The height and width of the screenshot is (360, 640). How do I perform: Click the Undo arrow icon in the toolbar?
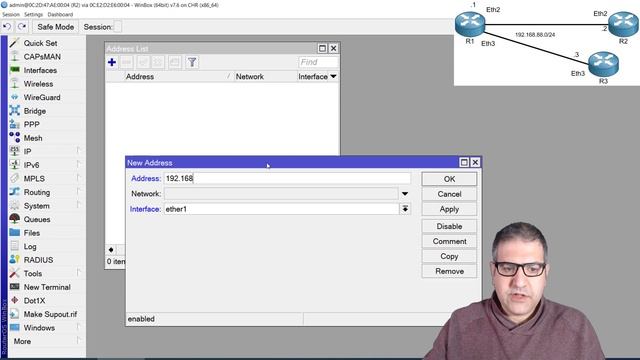click(7, 27)
